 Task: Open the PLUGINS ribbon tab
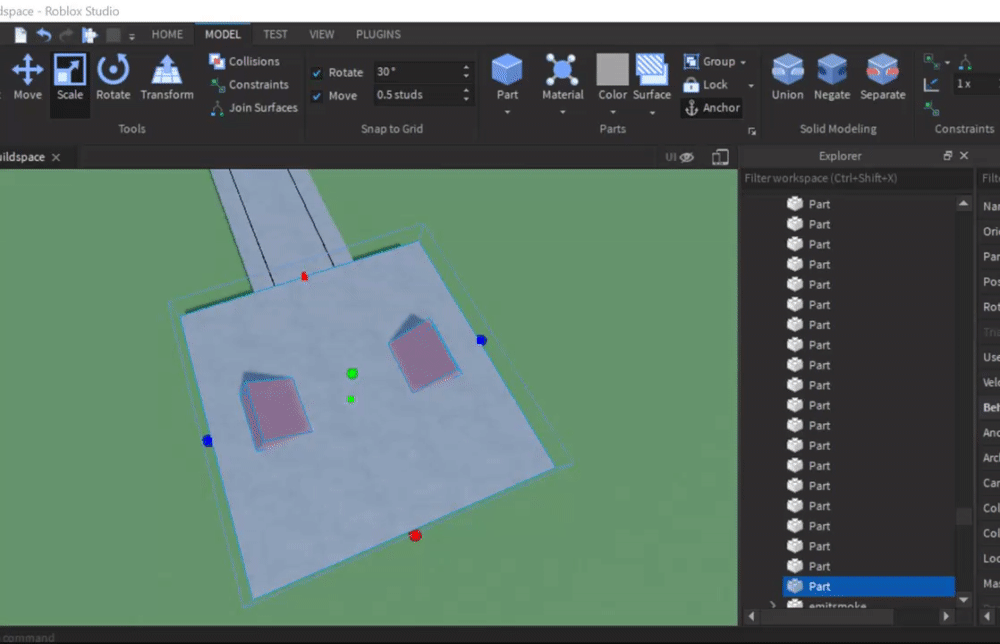click(378, 34)
